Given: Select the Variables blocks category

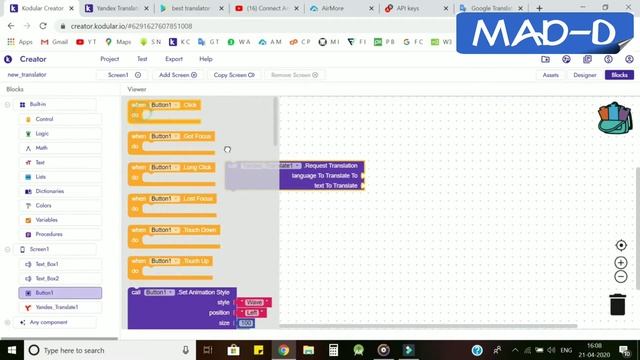Looking at the screenshot, I should coord(60,220).
